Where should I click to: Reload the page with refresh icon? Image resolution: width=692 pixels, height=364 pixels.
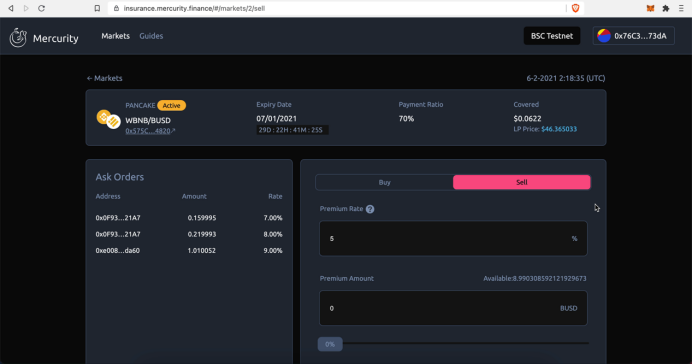click(x=41, y=8)
